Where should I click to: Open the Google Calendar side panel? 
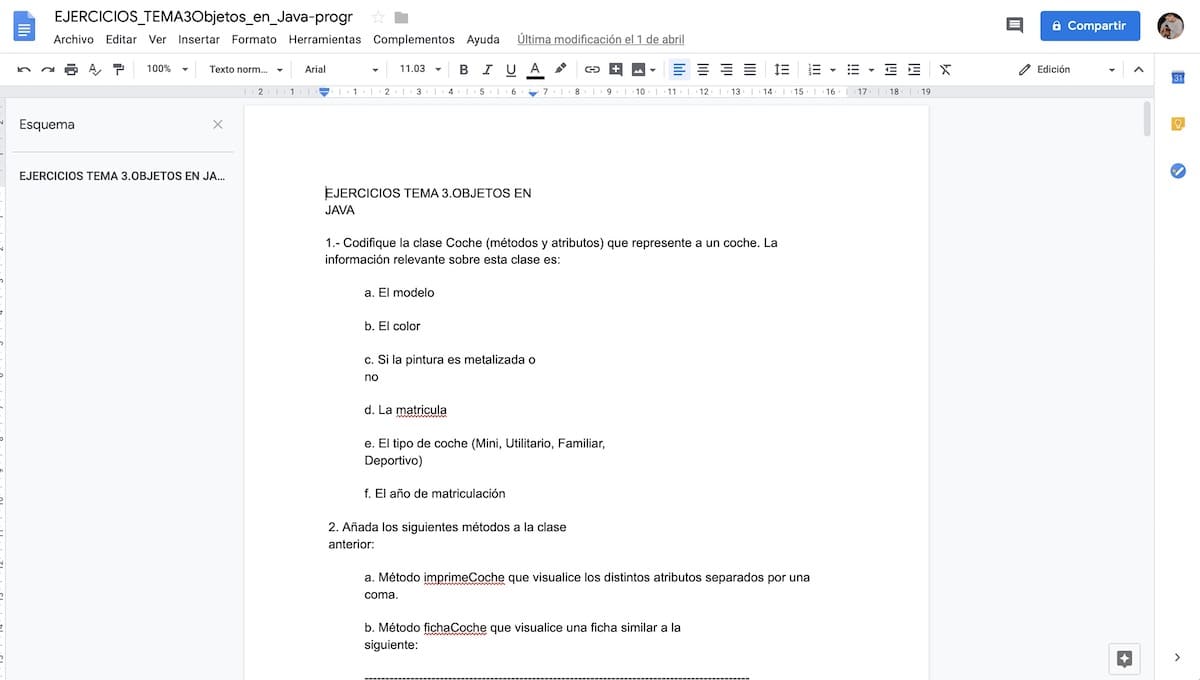click(x=1178, y=78)
